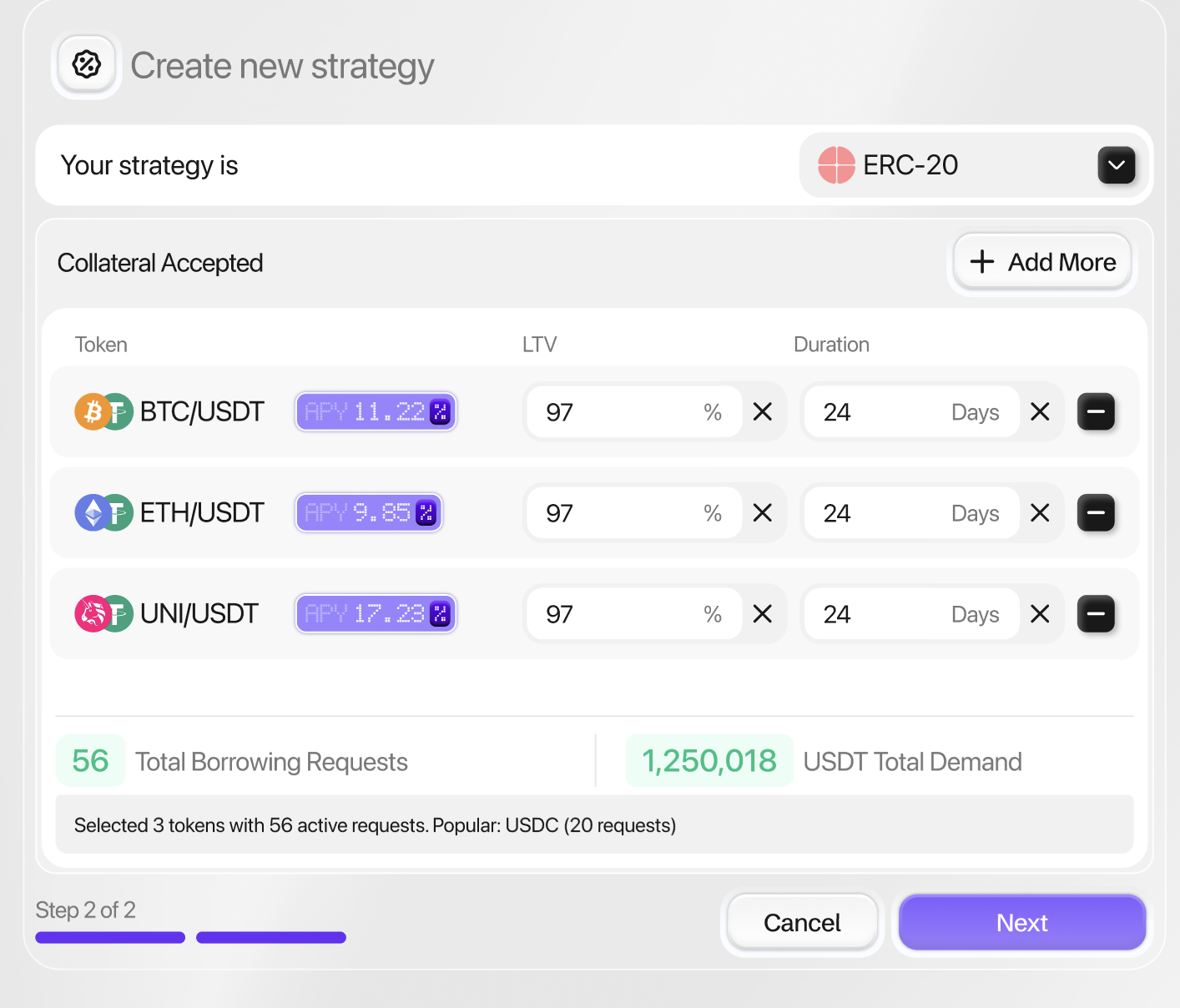
Task: Click the Next button
Action: coord(1021,923)
